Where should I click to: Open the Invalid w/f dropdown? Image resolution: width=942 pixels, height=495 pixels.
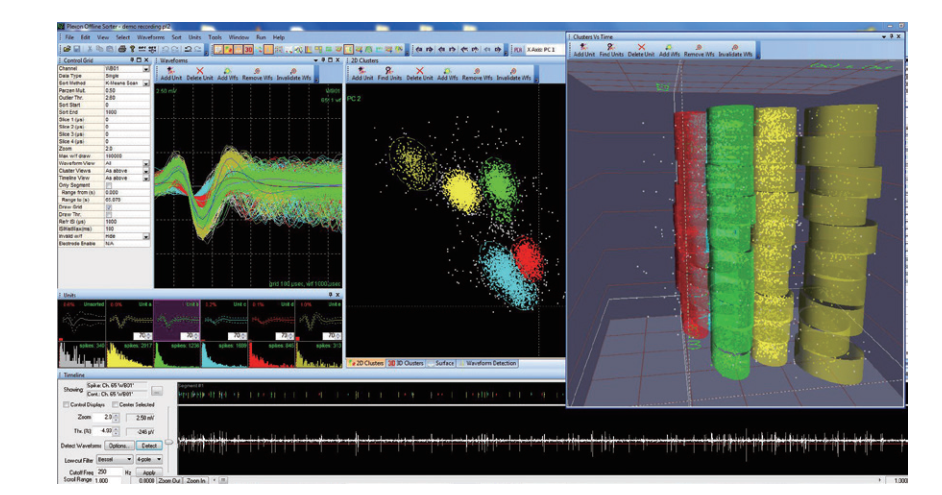pos(146,236)
